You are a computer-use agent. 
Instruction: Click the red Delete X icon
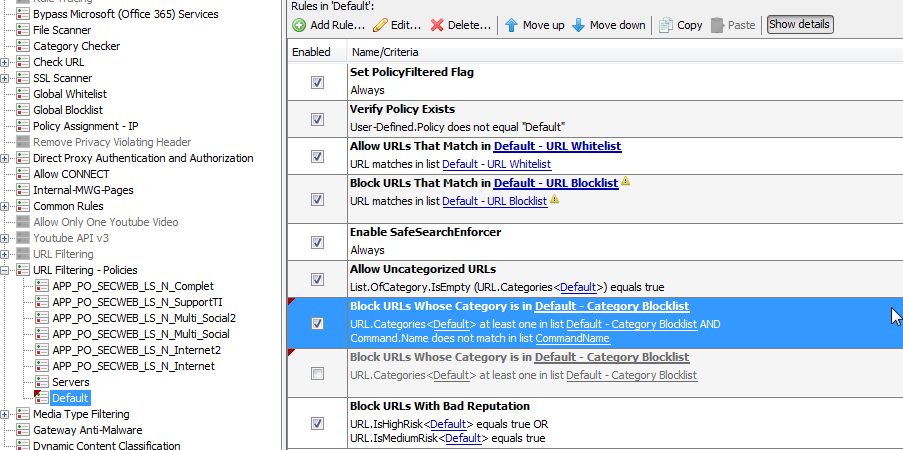click(437, 25)
